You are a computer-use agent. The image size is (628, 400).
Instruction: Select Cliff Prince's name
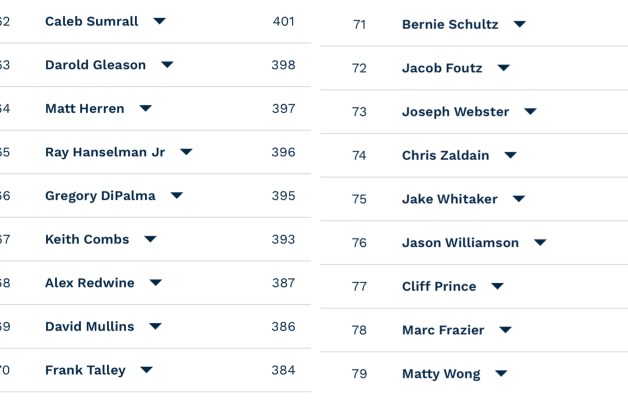coord(439,286)
